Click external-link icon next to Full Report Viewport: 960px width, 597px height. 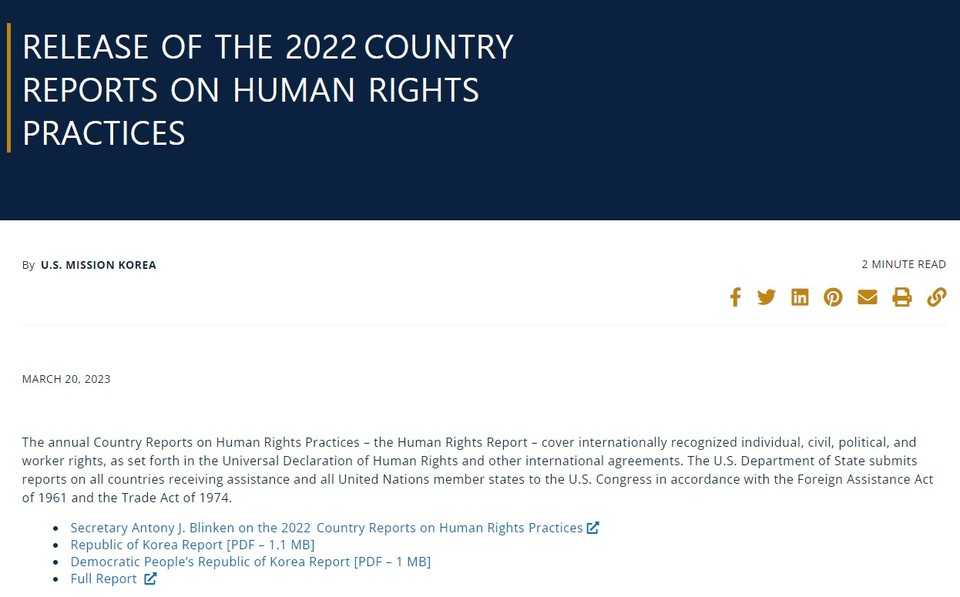(x=150, y=579)
